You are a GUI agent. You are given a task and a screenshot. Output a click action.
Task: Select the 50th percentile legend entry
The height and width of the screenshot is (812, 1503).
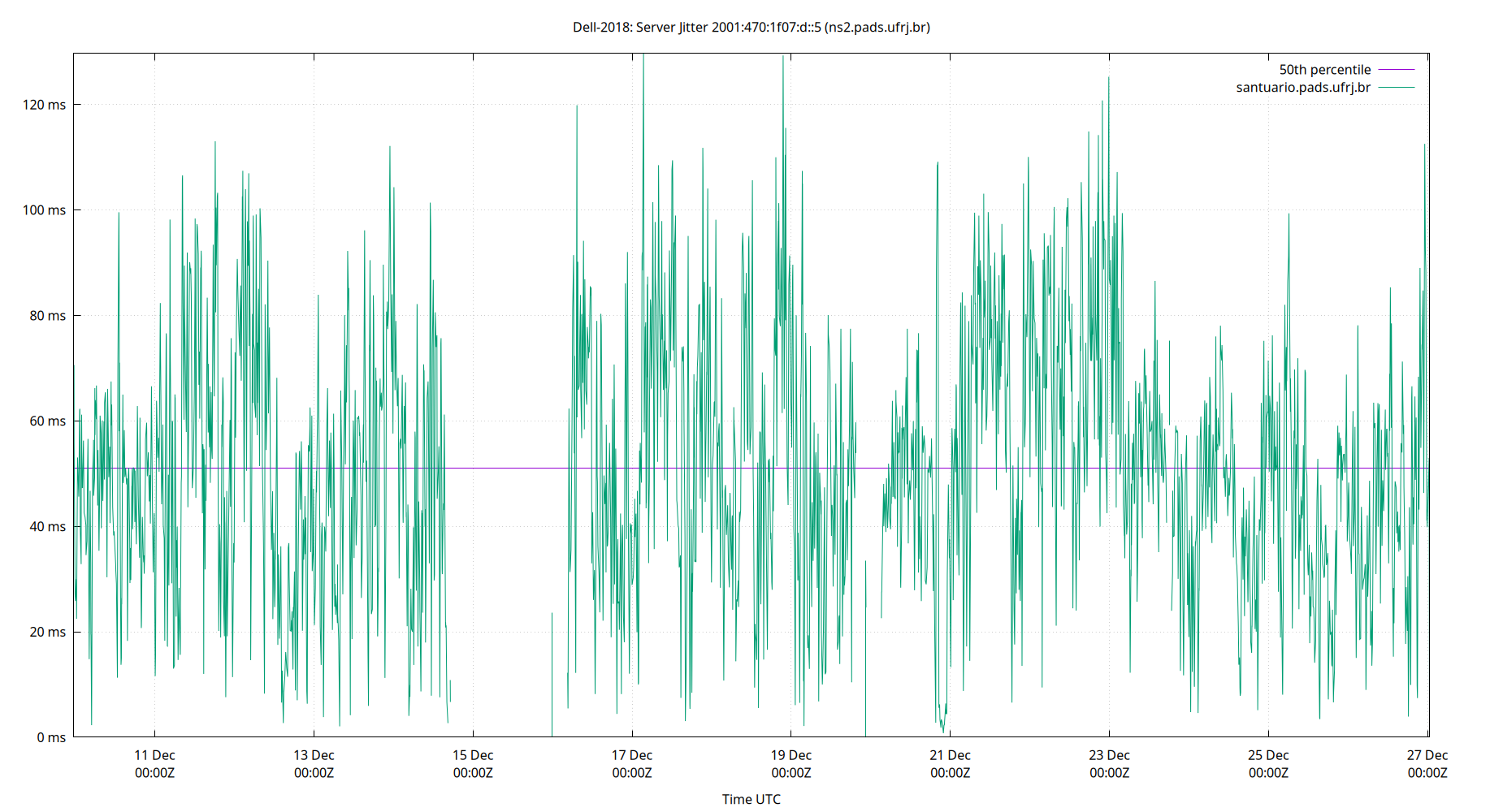pyautogui.click(x=1324, y=69)
